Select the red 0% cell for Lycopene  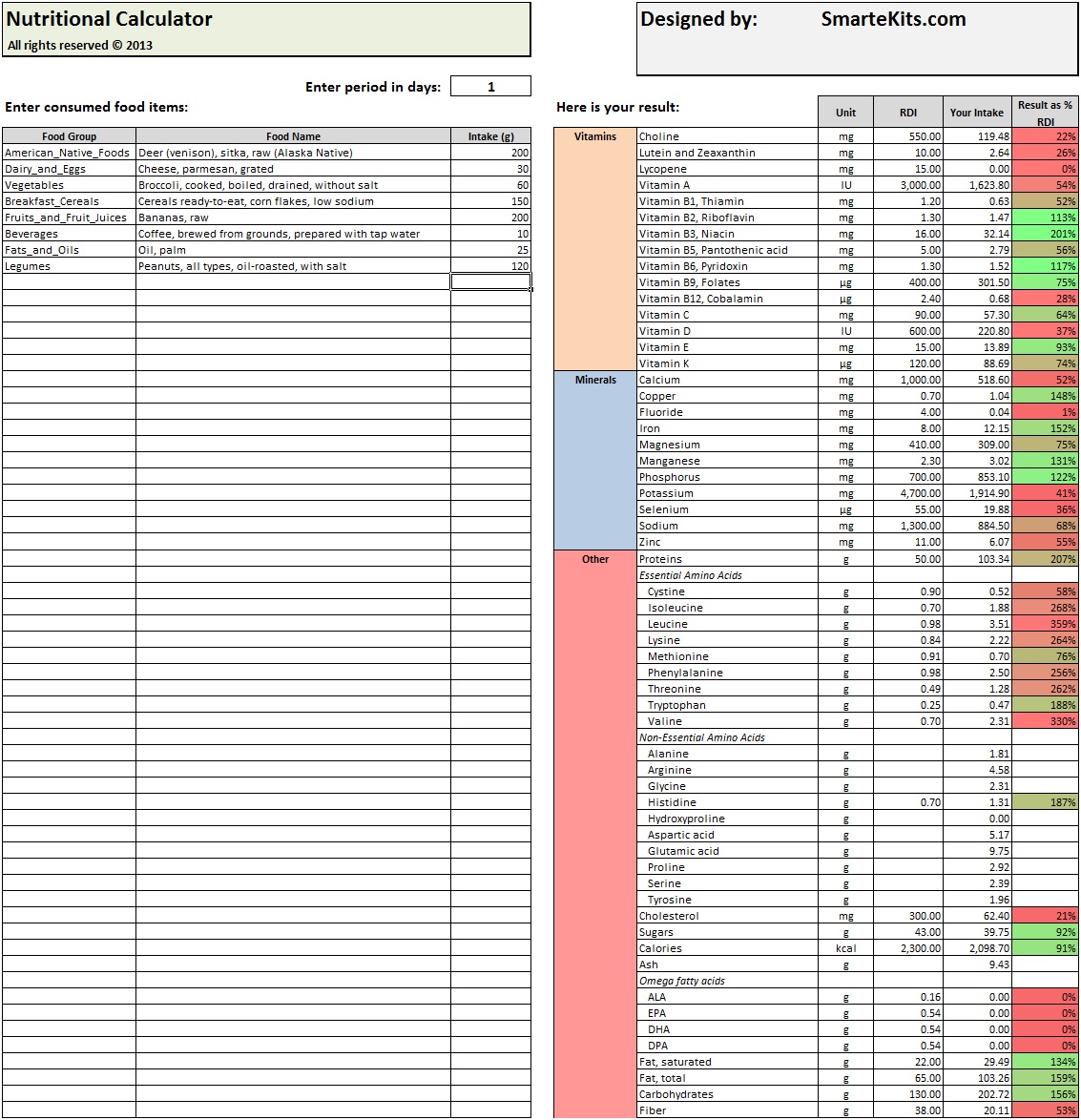[1045, 169]
